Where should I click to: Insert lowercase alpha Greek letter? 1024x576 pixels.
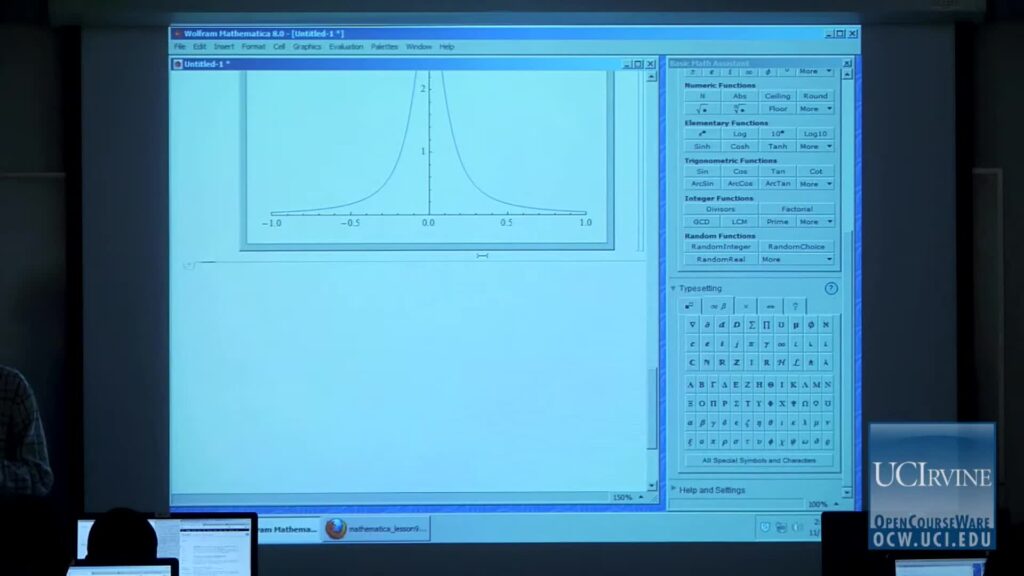[x=690, y=423]
